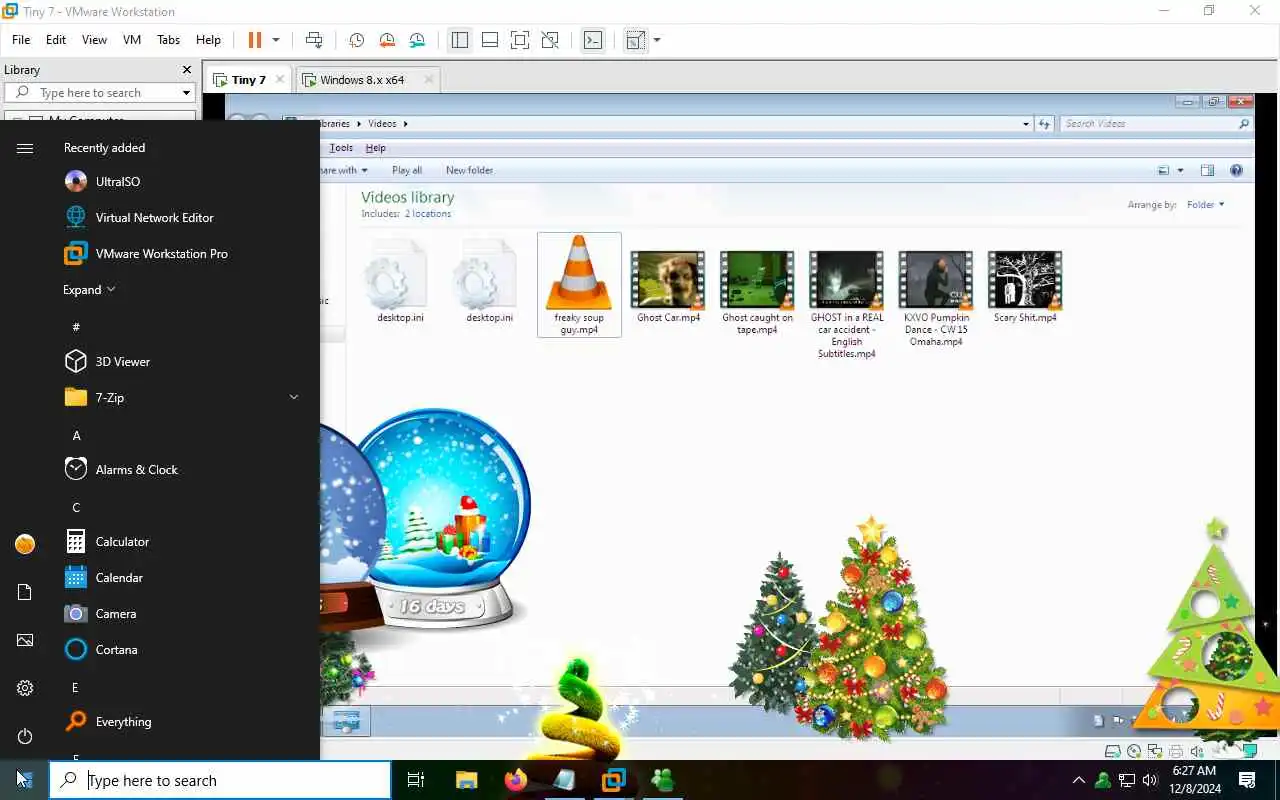1280x800 pixels.
Task: Open the stretch guest options dropdown arrow
Action: coord(657,40)
